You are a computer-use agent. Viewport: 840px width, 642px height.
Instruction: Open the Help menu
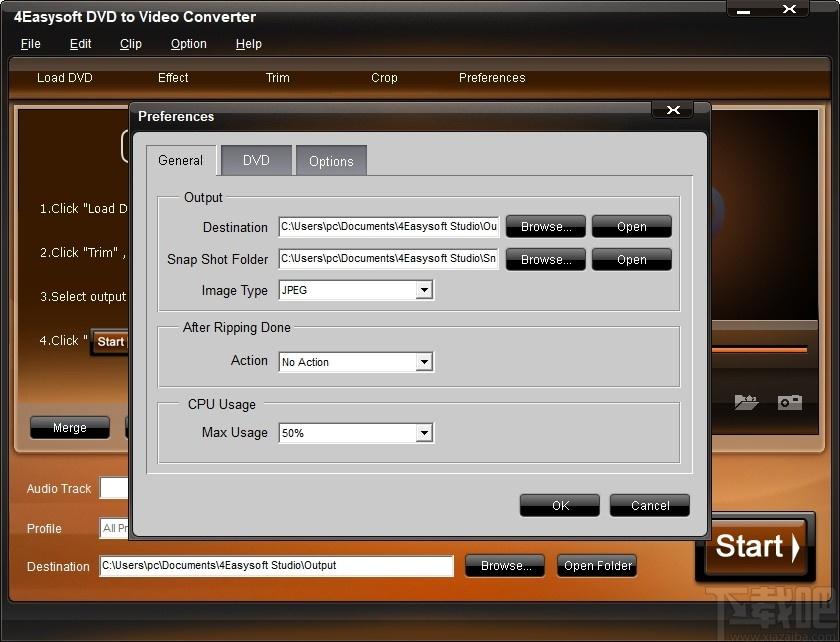click(x=249, y=44)
